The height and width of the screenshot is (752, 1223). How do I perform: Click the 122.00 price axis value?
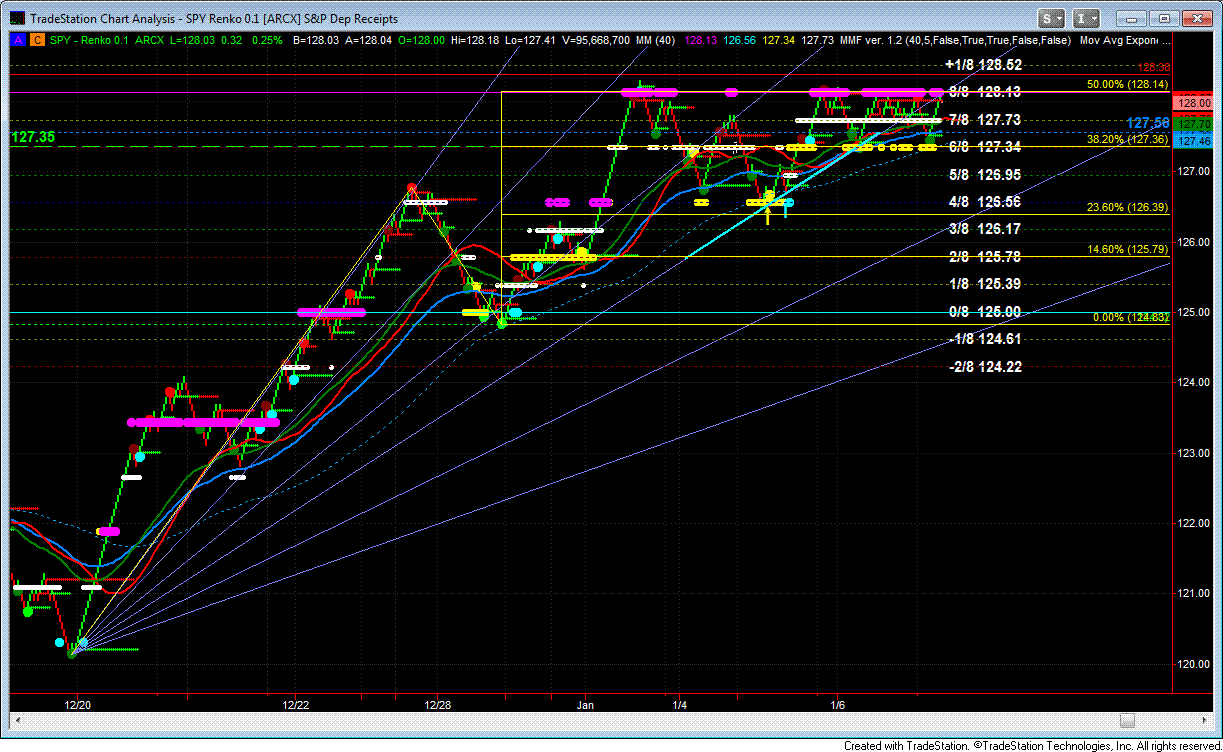click(x=1195, y=523)
